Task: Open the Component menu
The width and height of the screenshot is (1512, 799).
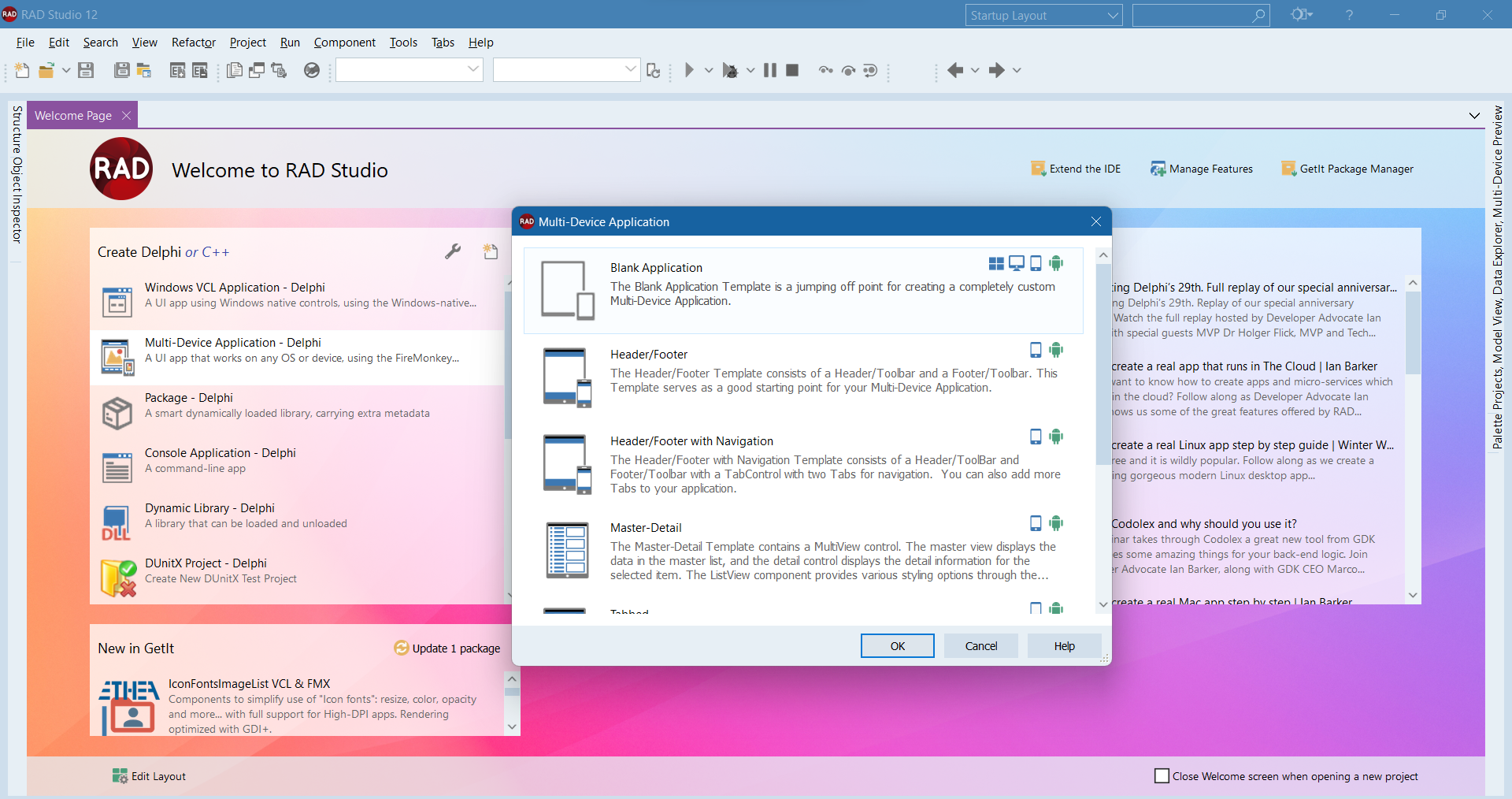Action: pos(344,43)
